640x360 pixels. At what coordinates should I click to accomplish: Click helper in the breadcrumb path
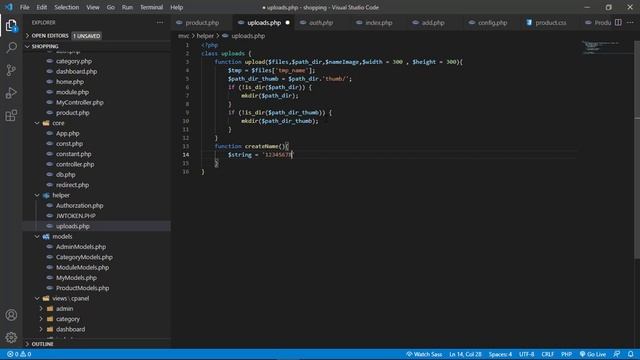(205, 36)
